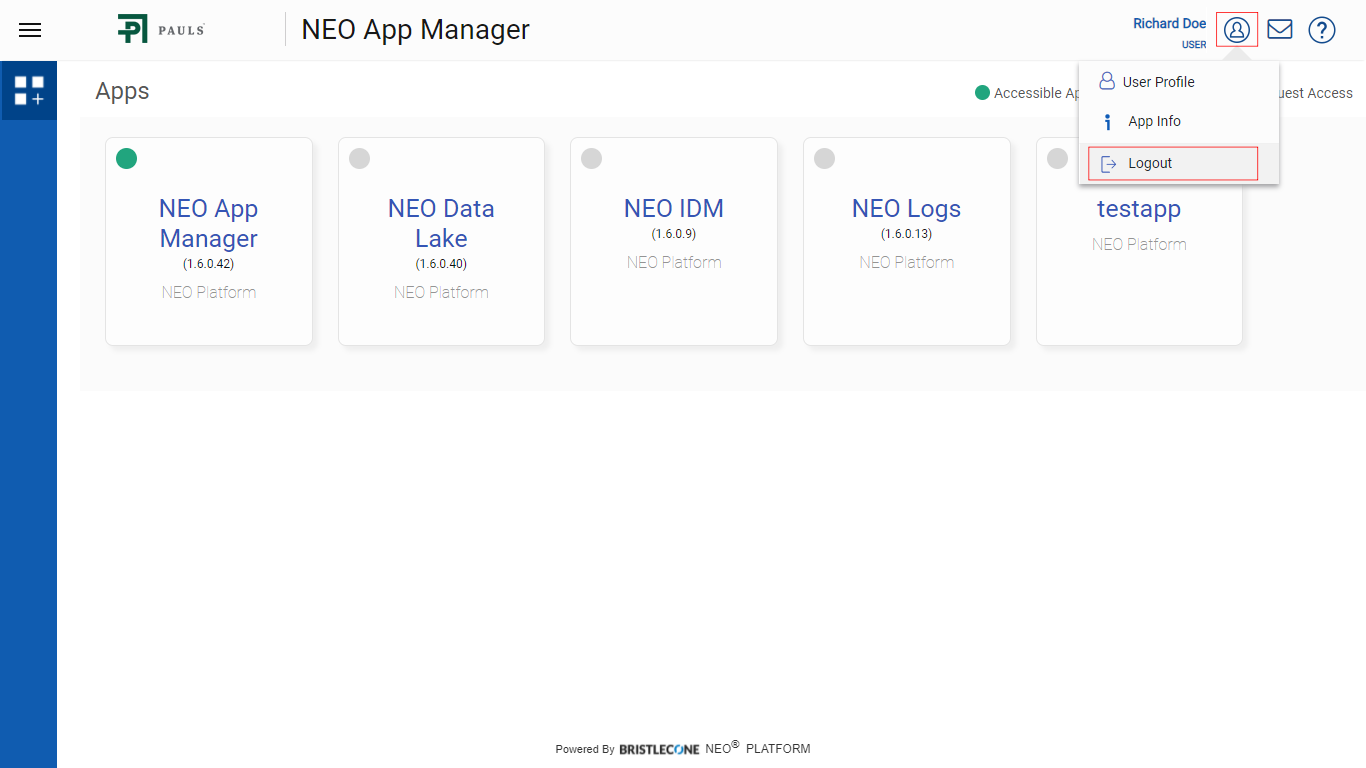This screenshot has width=1366, height=768.
Task: Click gray status dot on NEO Logs
Action: 824,158
